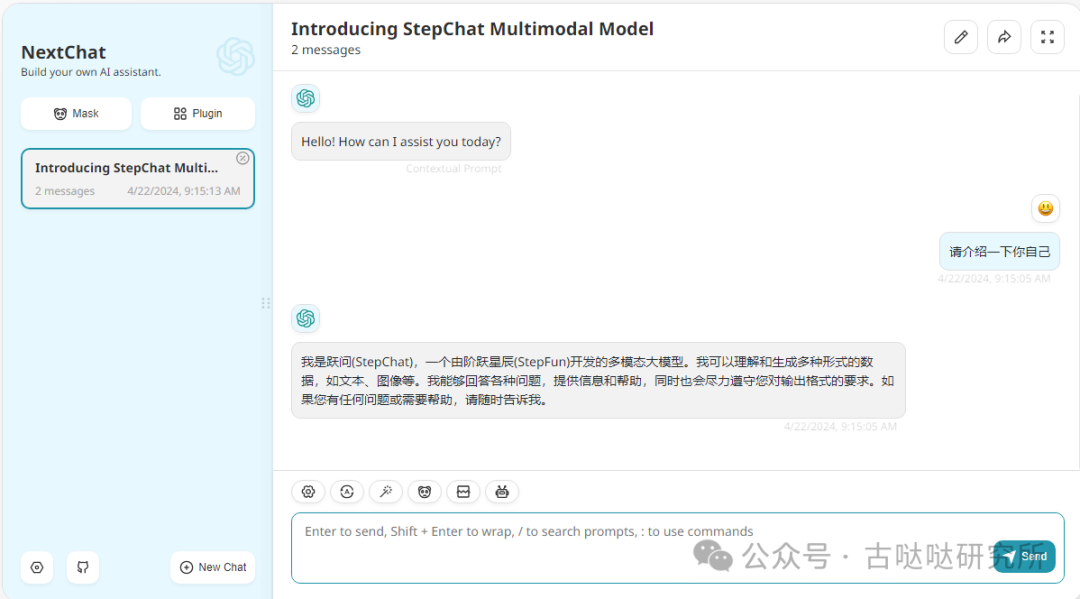
Task: Toggle fullscreen mode icon
Action: tap(1048, 37)
